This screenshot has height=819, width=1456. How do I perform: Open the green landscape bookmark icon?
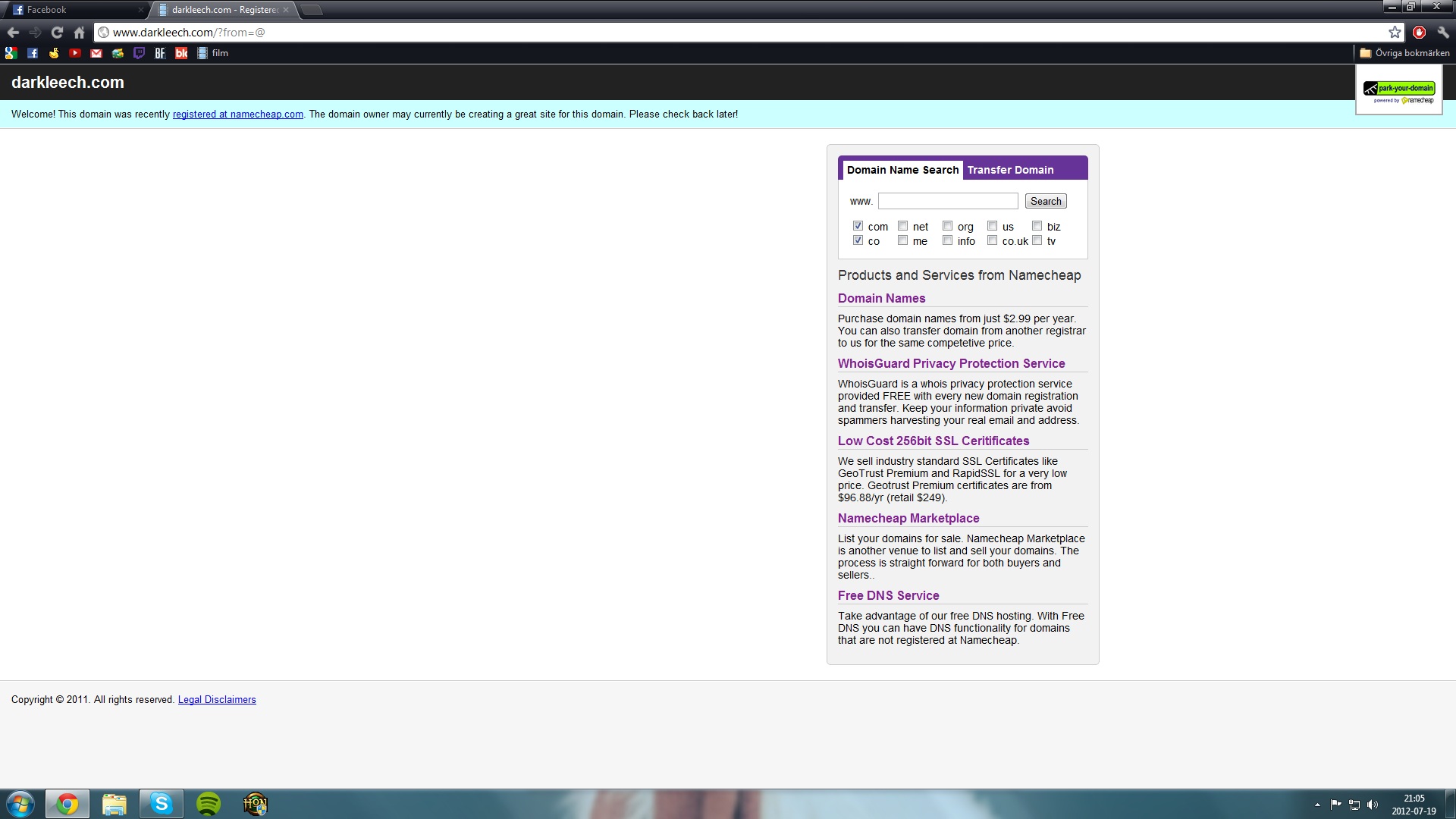pos(118,53)
